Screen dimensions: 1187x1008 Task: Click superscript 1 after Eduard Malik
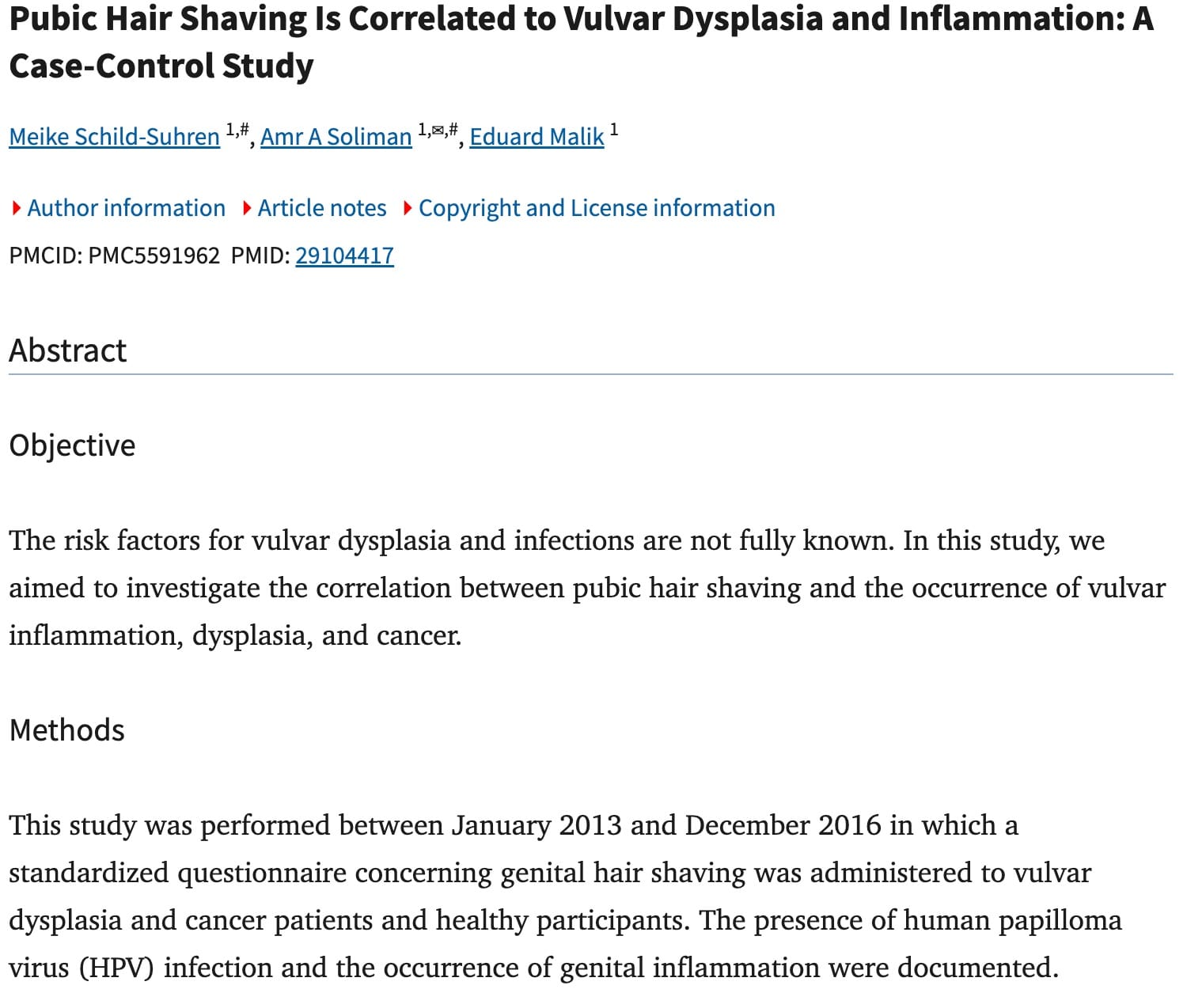[614, 129]
